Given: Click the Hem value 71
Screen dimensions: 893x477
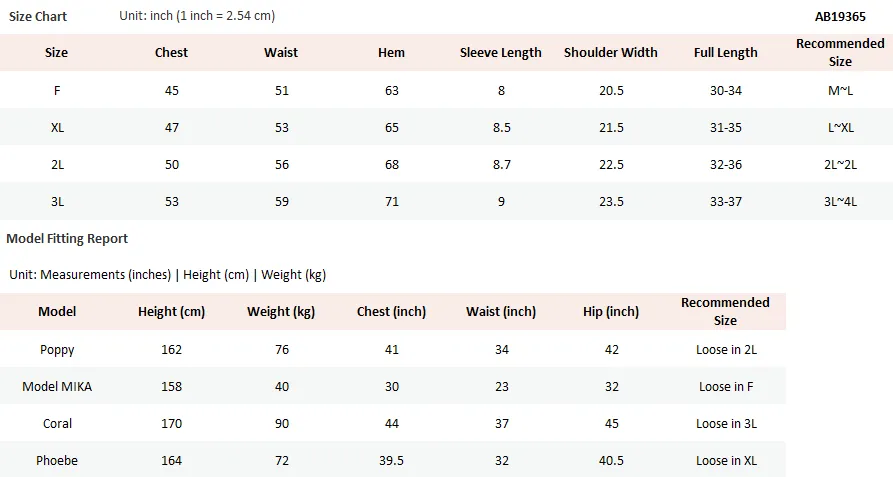Looking at the screenshot, I should point(392,202).
